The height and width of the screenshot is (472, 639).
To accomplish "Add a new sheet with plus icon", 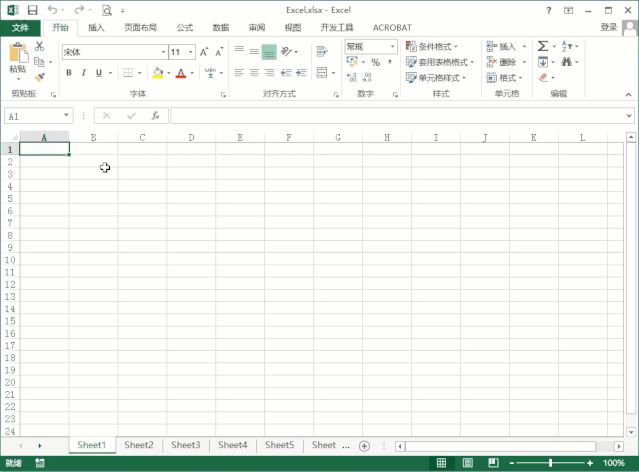I will [364, 445].
